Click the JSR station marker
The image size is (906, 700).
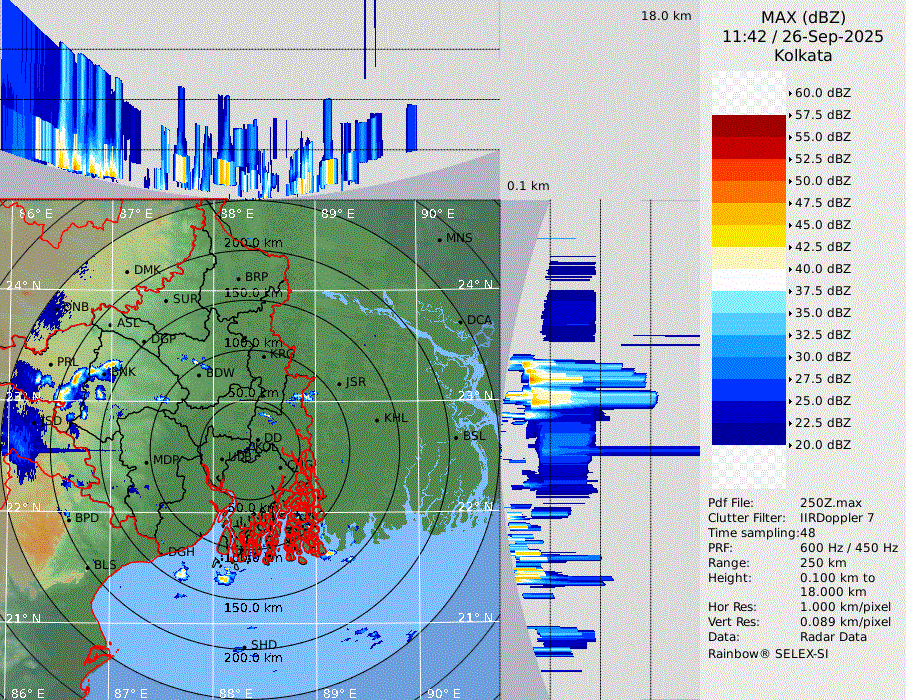339,383
